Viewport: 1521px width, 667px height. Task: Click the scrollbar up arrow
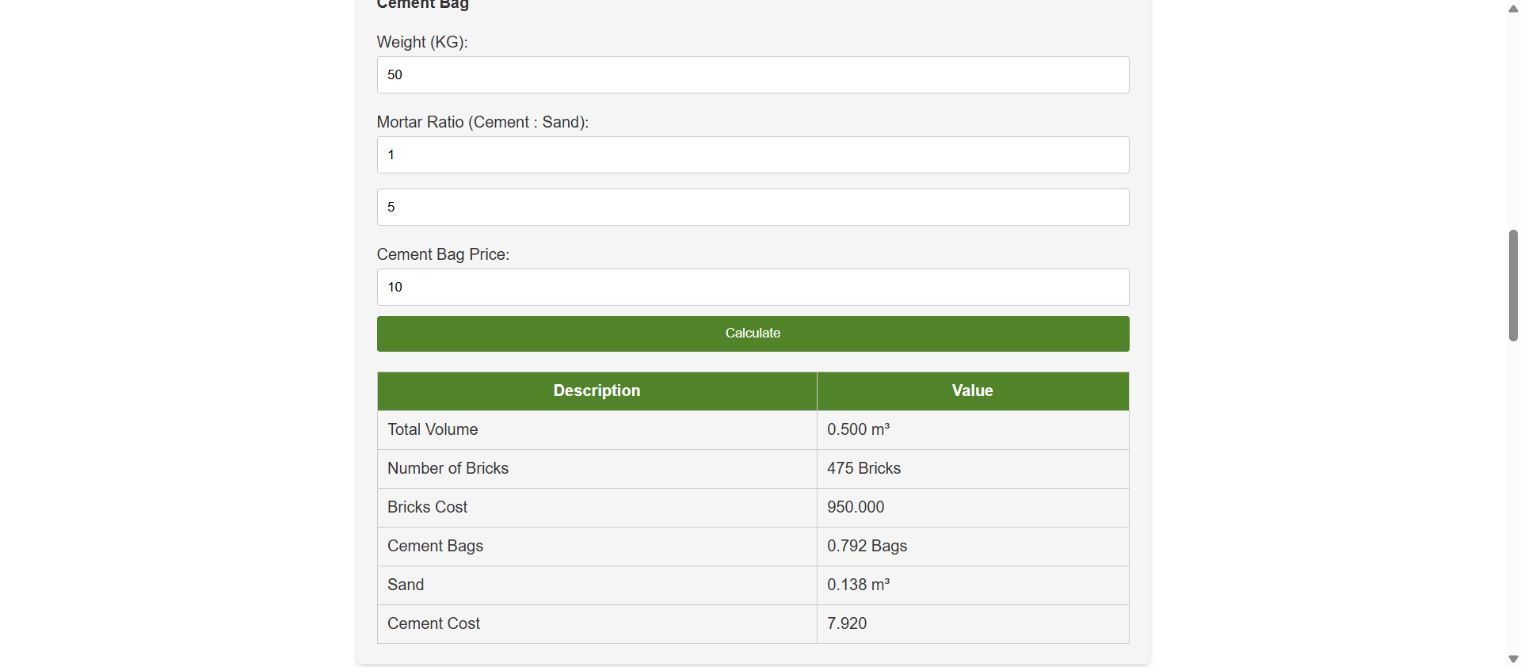[1513, 8]
